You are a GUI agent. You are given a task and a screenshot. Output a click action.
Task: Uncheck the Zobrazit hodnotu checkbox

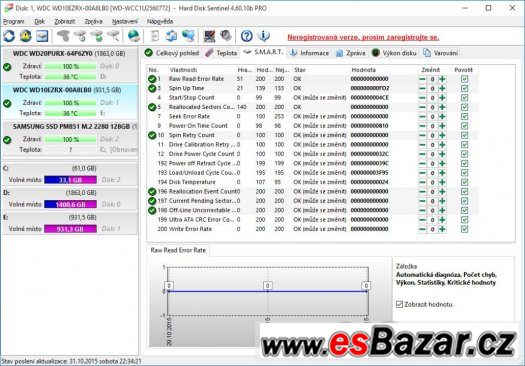[x=399, y=304]
